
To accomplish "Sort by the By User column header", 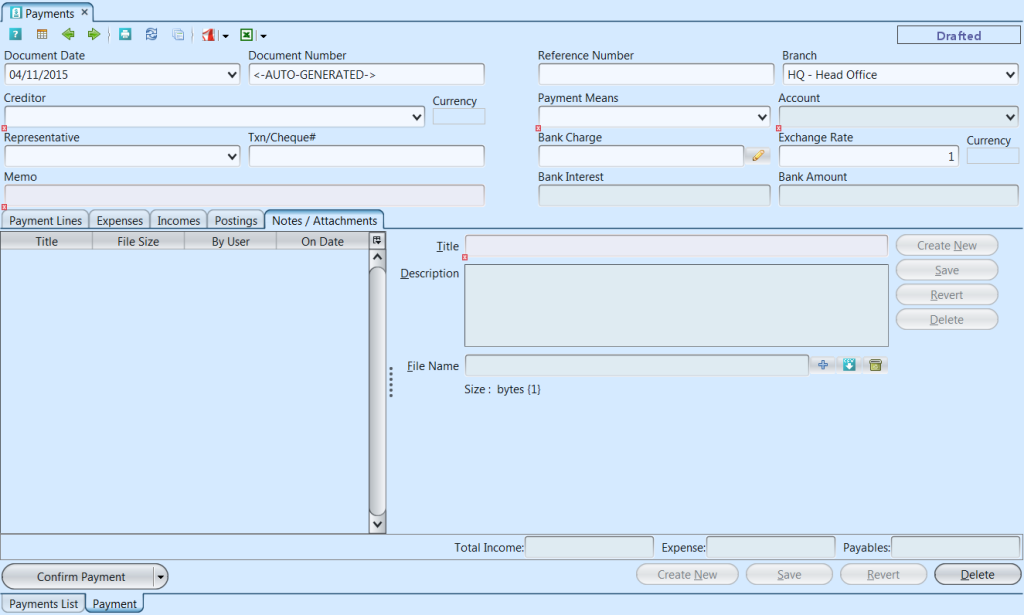I will pos(231,241).
